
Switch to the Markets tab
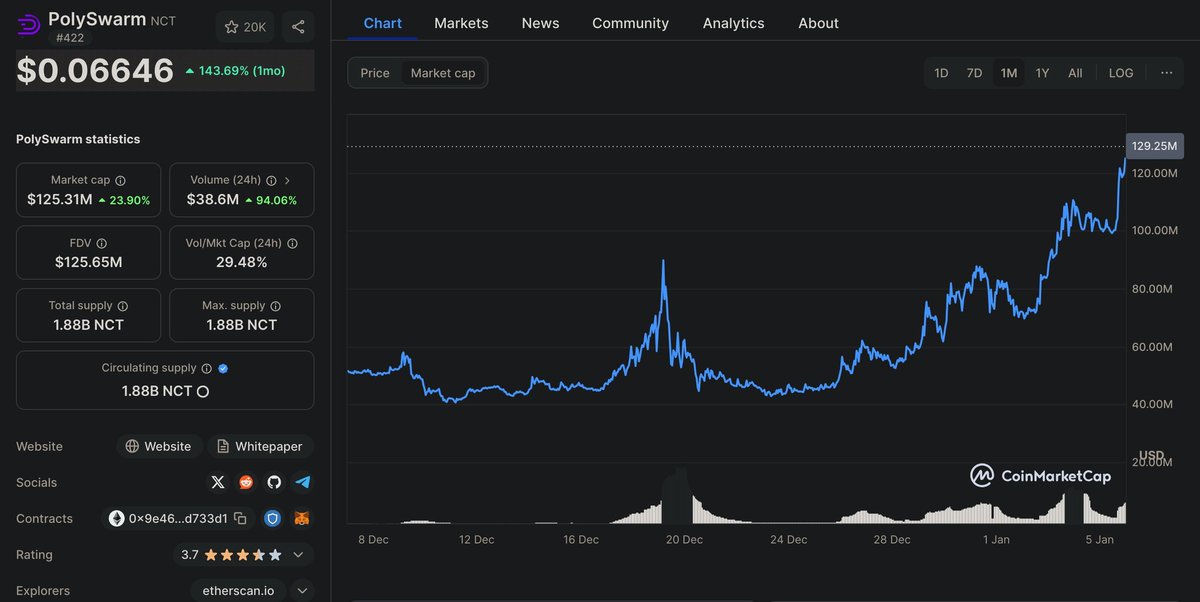pos(461,23)
